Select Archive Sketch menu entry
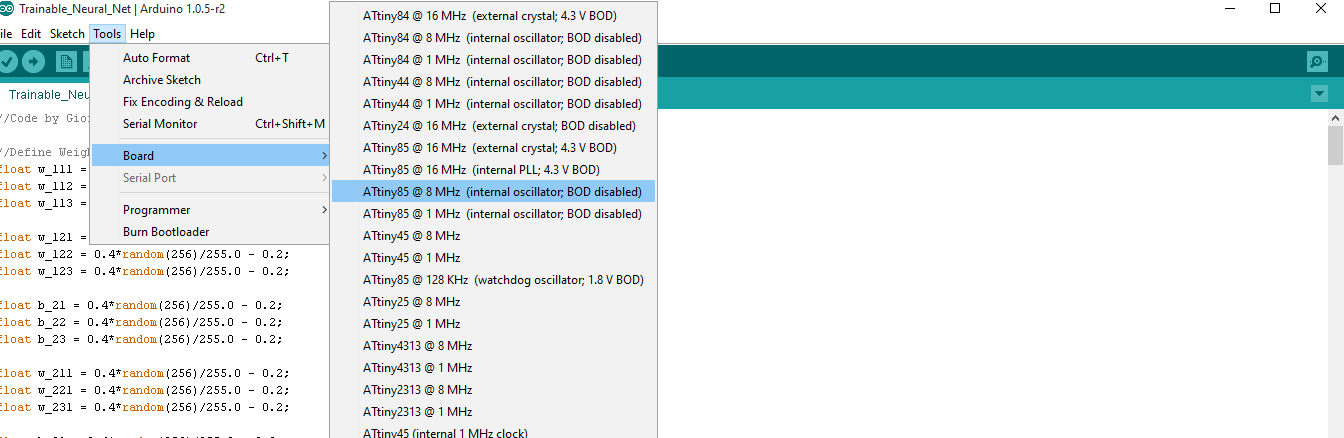This screenshot has height=438, width=1344. [x=162, y=80]
